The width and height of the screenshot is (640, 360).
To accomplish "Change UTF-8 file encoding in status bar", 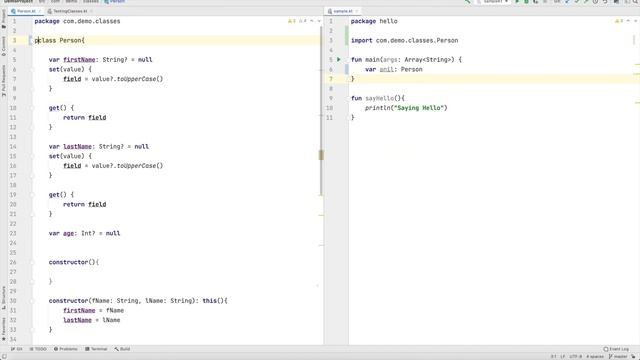I will tap(576, 357).
